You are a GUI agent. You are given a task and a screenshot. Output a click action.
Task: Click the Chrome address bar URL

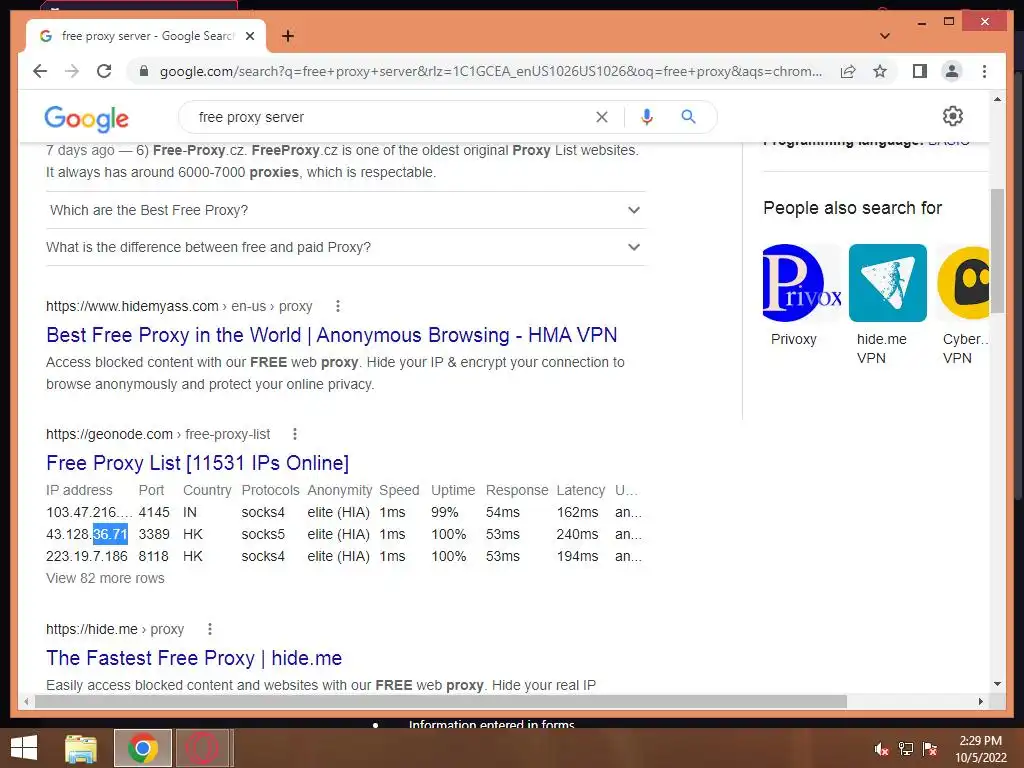click(x=490, y=71)
